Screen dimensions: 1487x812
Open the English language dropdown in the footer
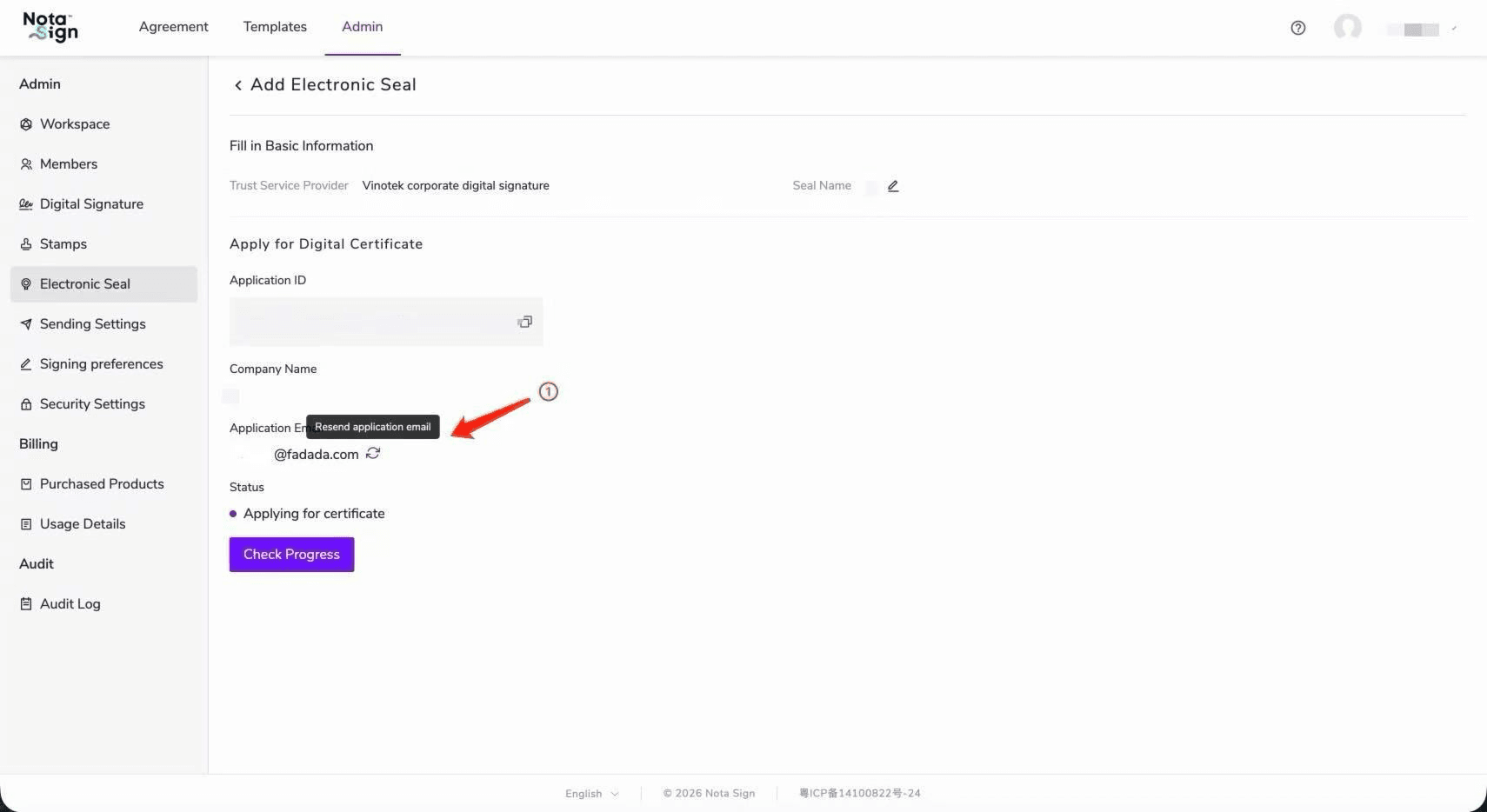tap(592, 794)
